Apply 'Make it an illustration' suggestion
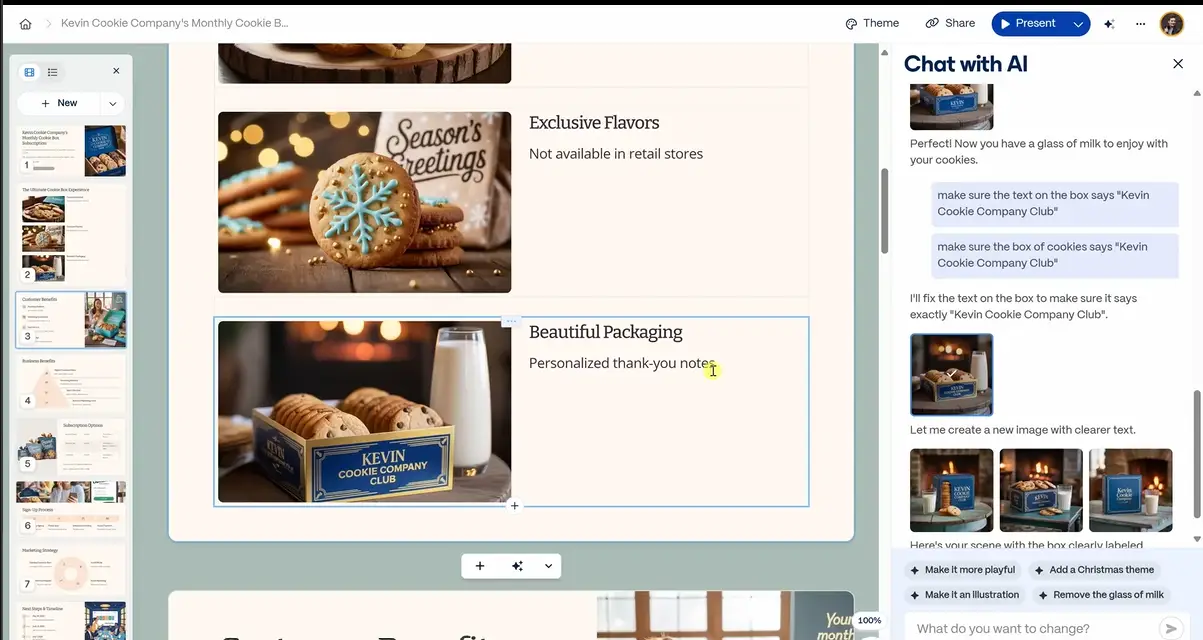The width and height of the screenshot is (1203, 640). click(964, 595)
